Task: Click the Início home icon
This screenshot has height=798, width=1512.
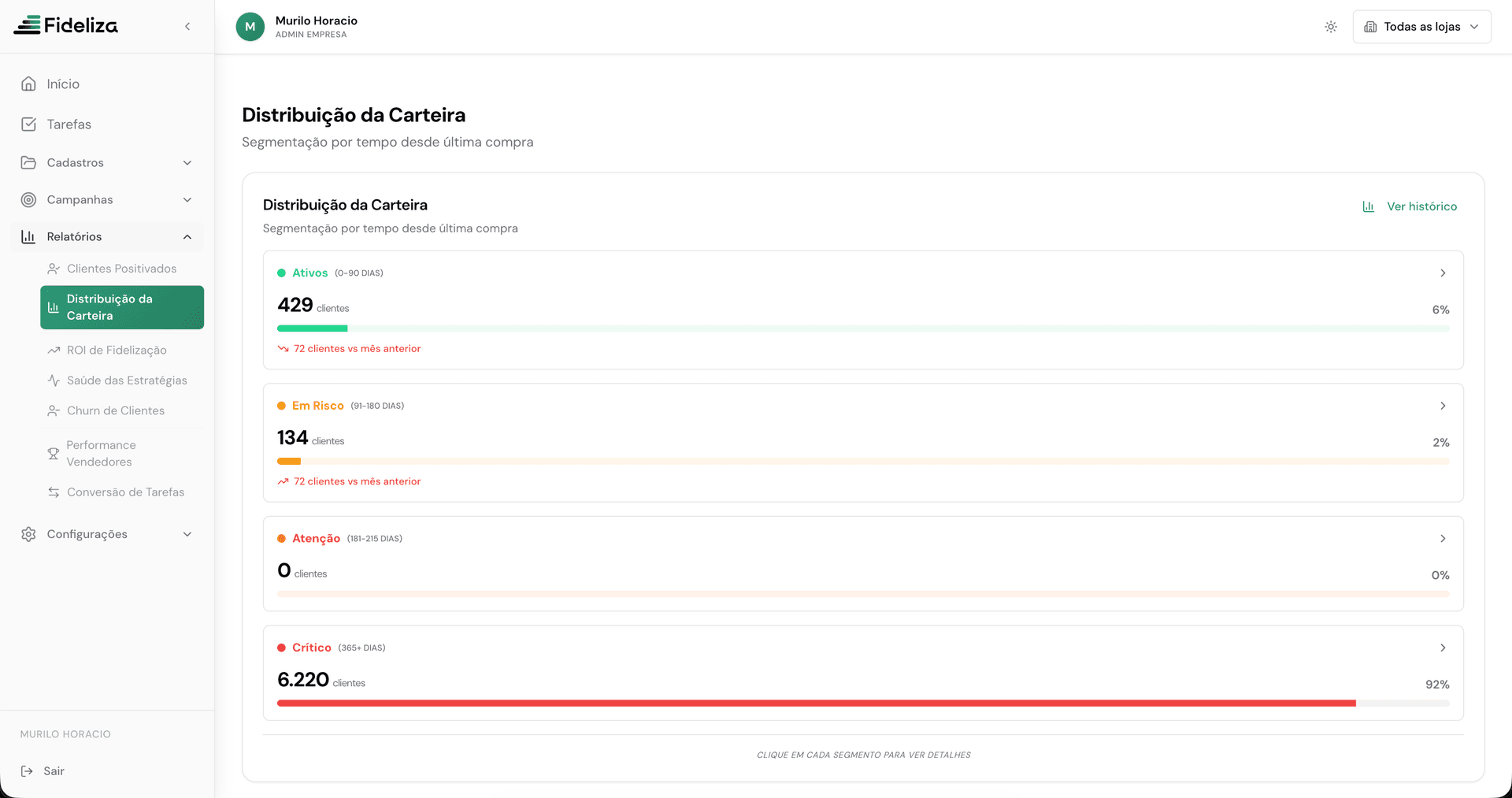Action: pos(29,84)
